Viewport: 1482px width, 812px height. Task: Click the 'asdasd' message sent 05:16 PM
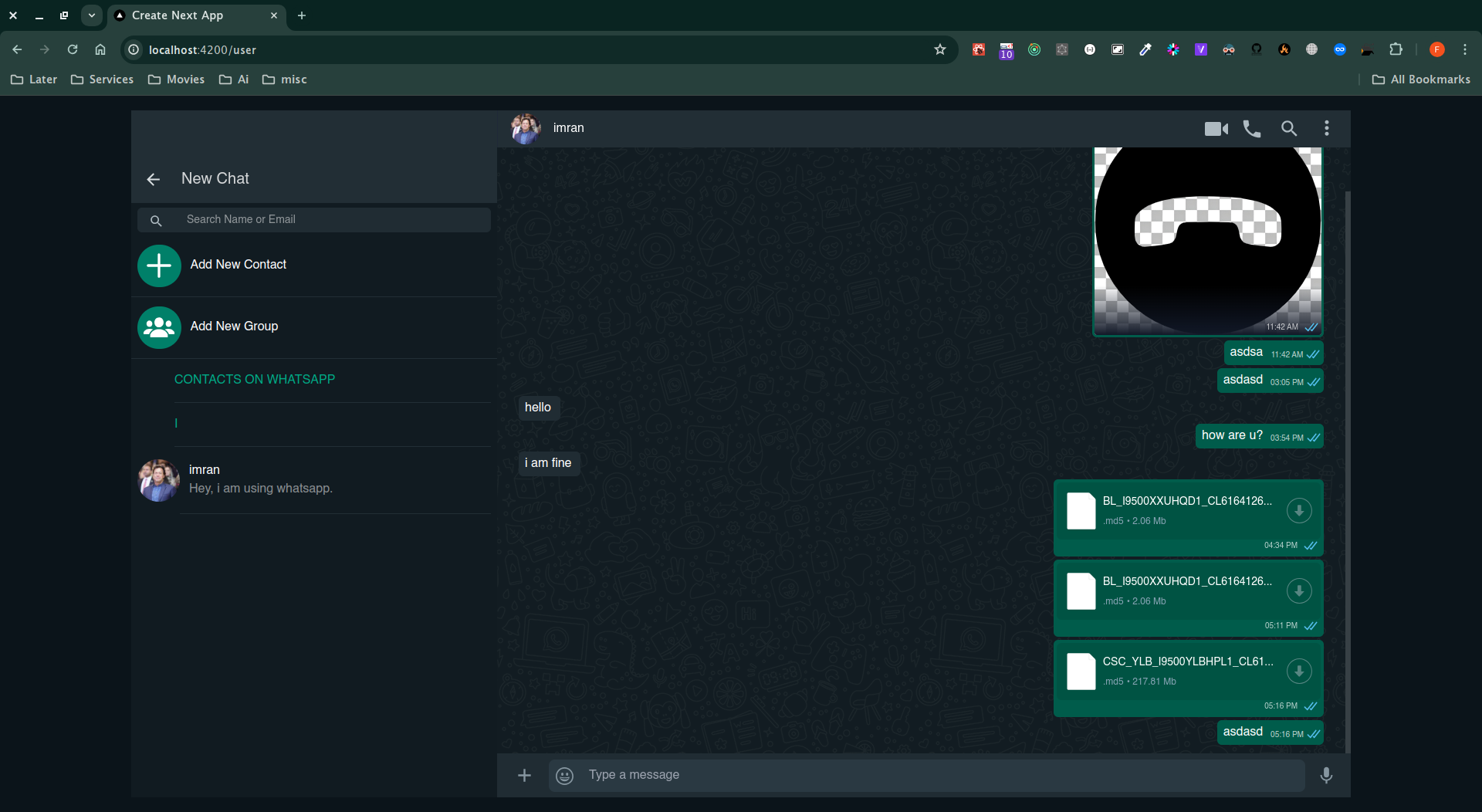[x=1271, y=732]
